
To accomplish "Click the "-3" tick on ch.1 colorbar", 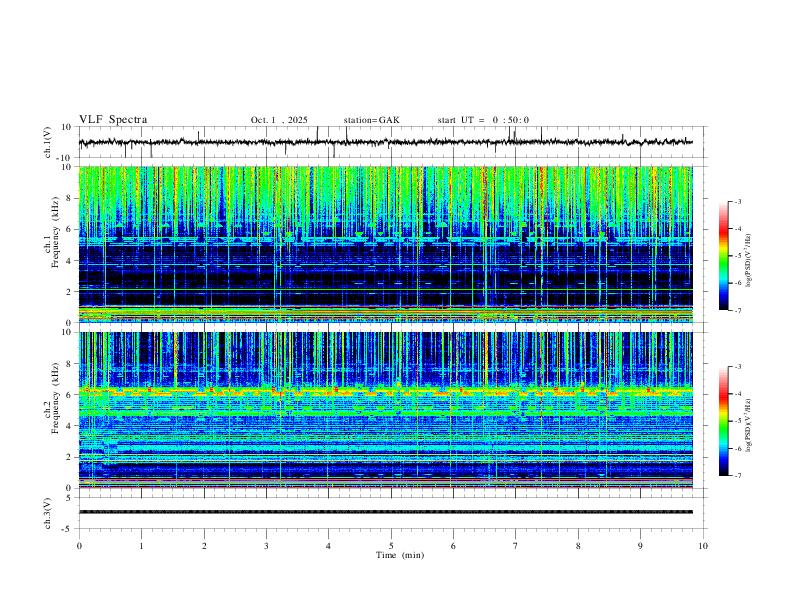I will pos(737,202).
